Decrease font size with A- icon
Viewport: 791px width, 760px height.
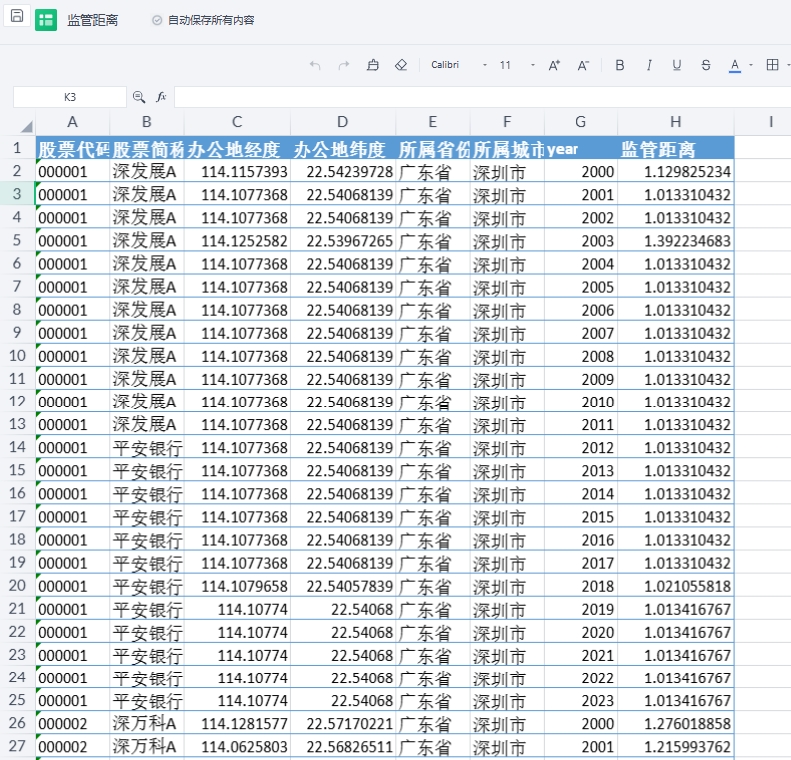tap(583, 65)
